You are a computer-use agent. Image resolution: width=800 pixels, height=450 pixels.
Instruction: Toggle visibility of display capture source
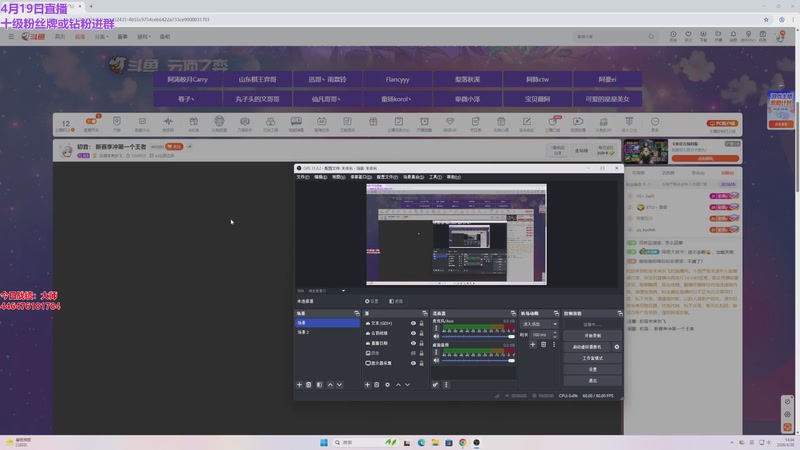413,363
